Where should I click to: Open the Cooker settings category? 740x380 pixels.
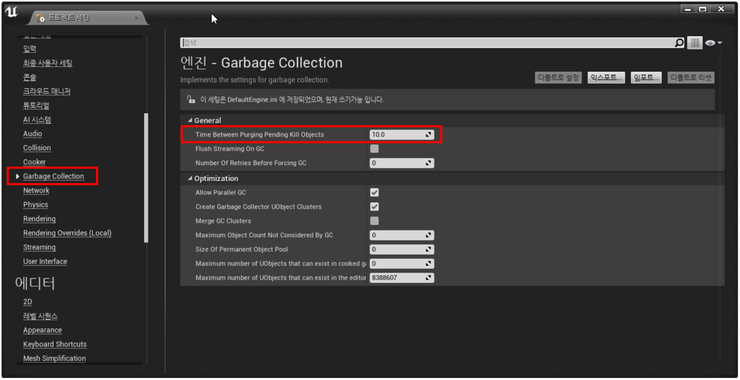[34, 162]
